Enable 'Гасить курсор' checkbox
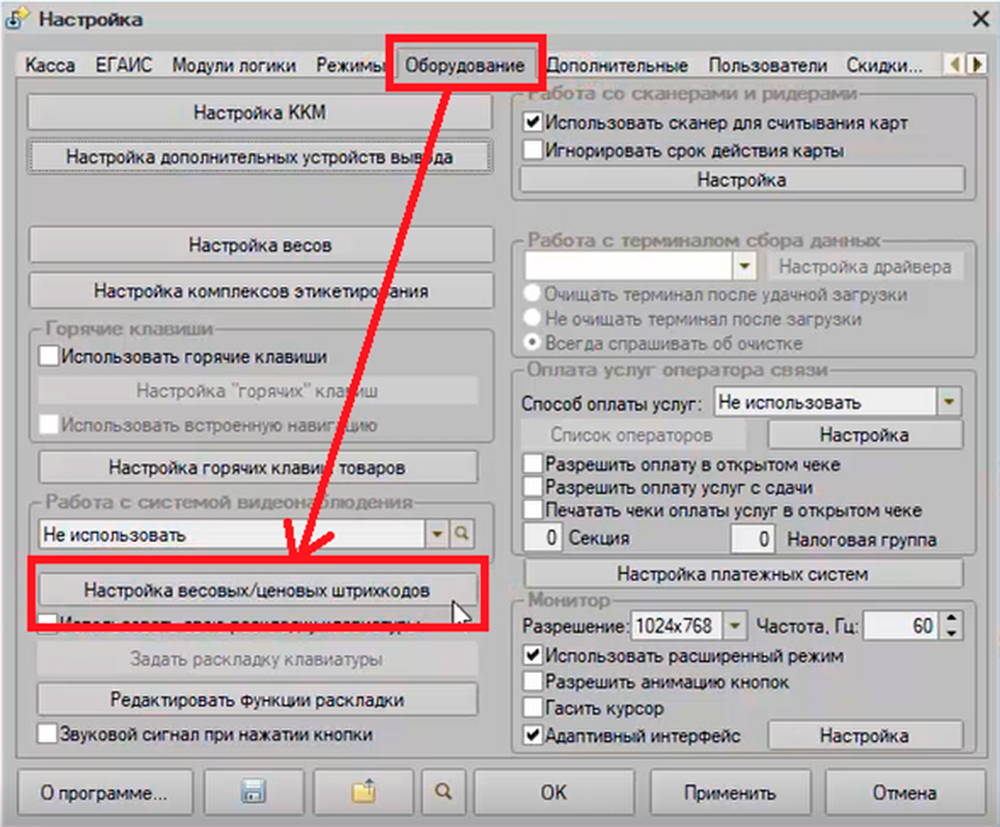 pyautogui.click(x=533, y=708)
